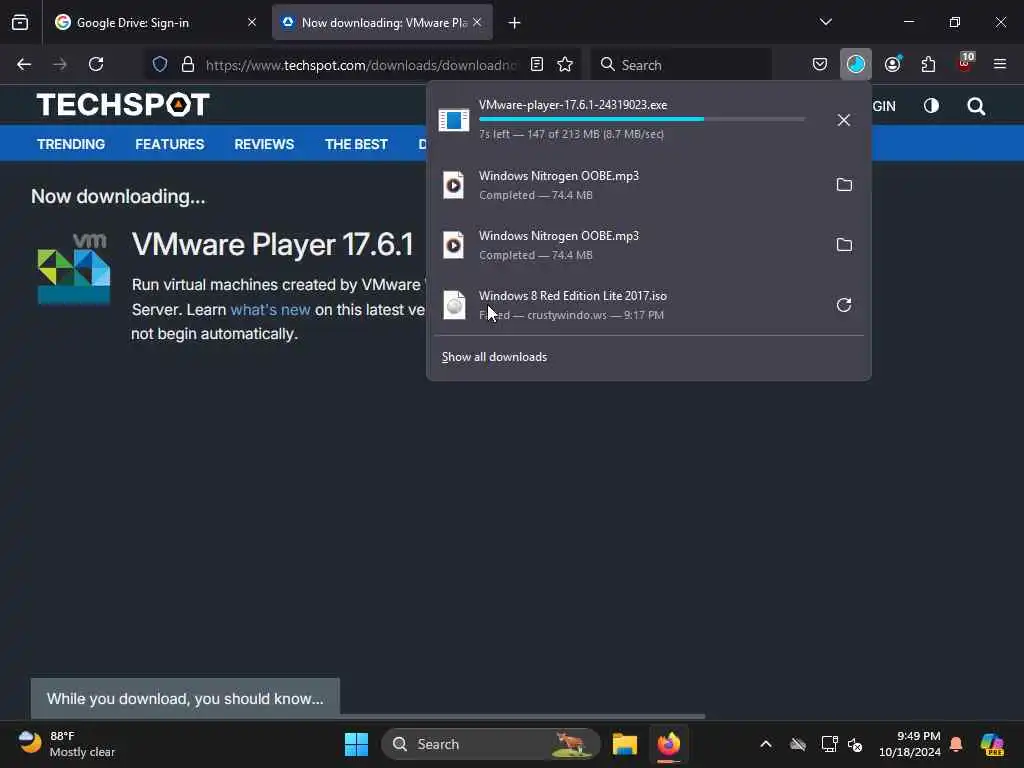Open second Windows Nitrogen OOBE.mp3 entry
Image resolution: width=1024 pixels, height=768 pixels.
(628, 245)
